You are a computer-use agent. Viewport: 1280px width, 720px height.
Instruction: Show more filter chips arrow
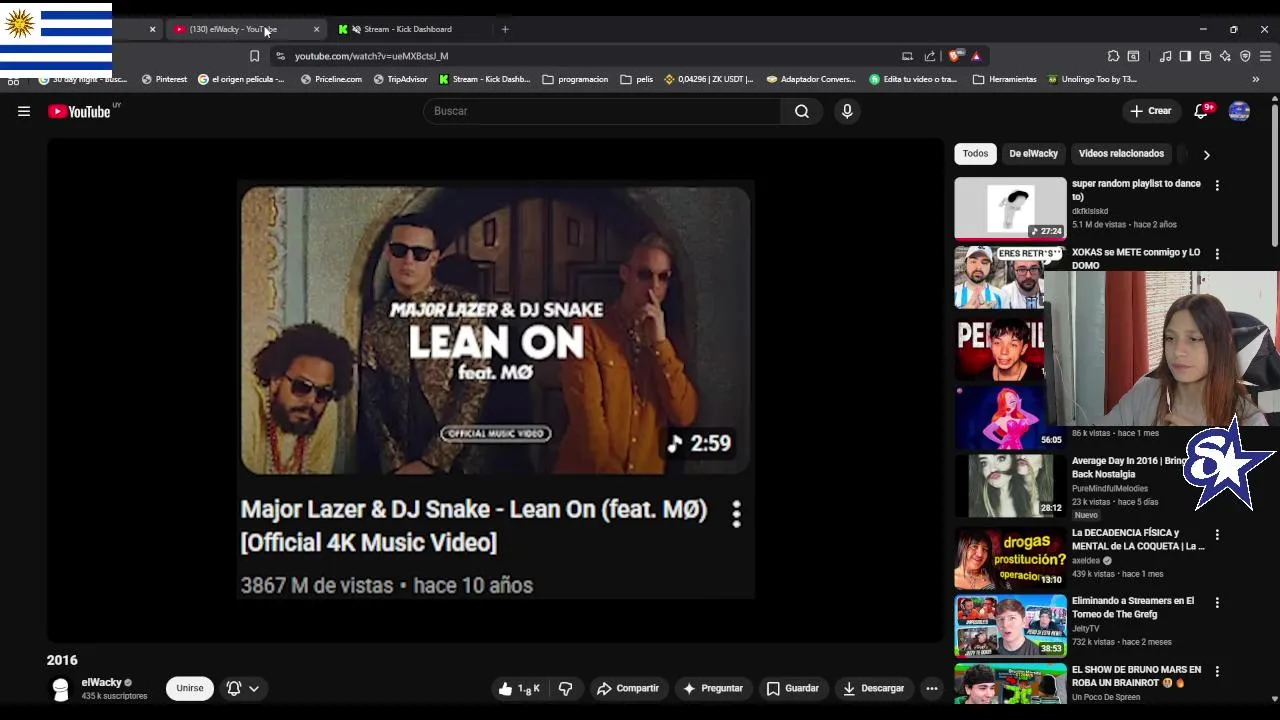coord(1206,155)
